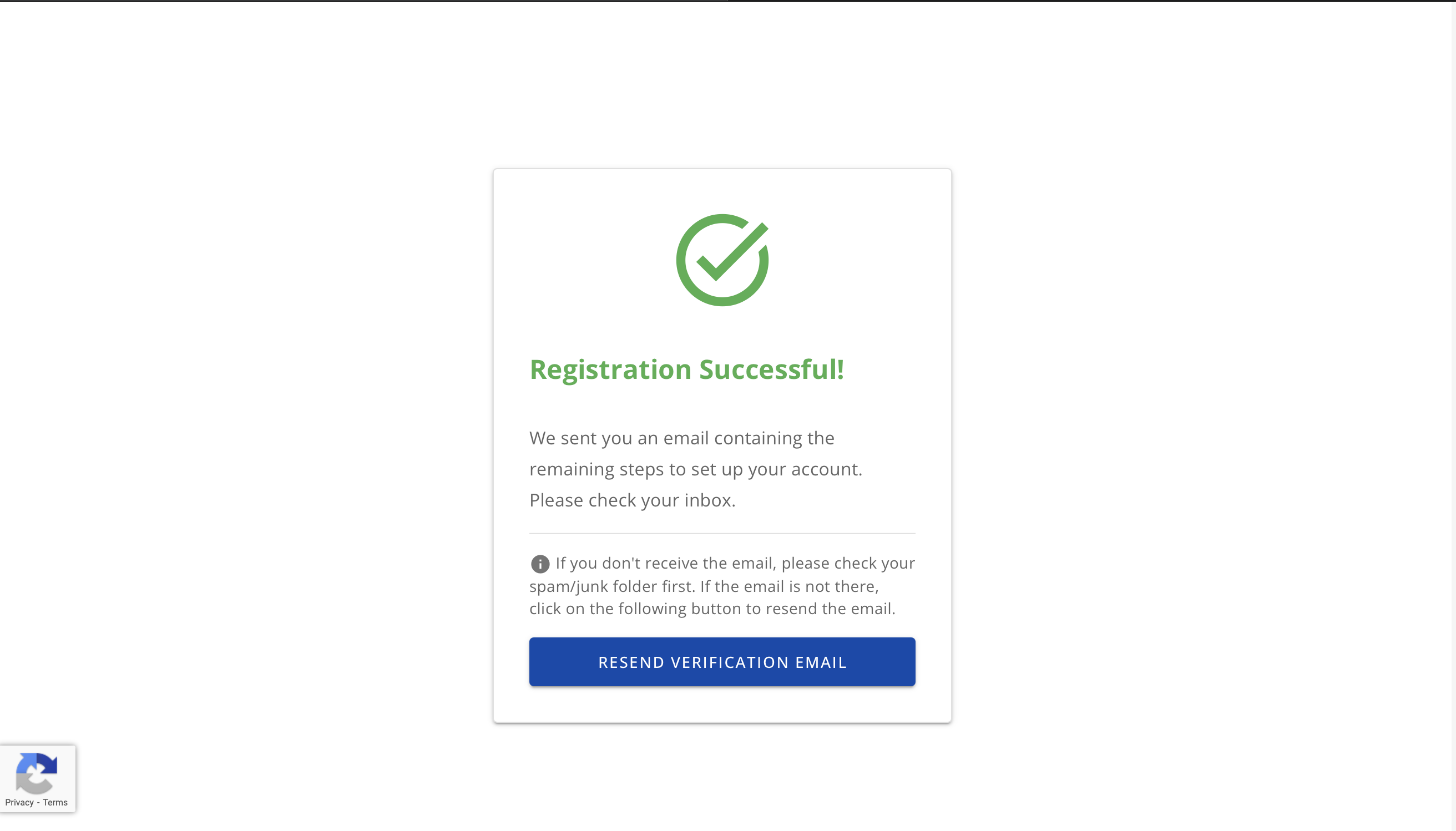Open the Terms page from the reCAPTCHA badge
Image resolution: width=1456 pixels, height=831 pixels.
[x=55, y=802]
